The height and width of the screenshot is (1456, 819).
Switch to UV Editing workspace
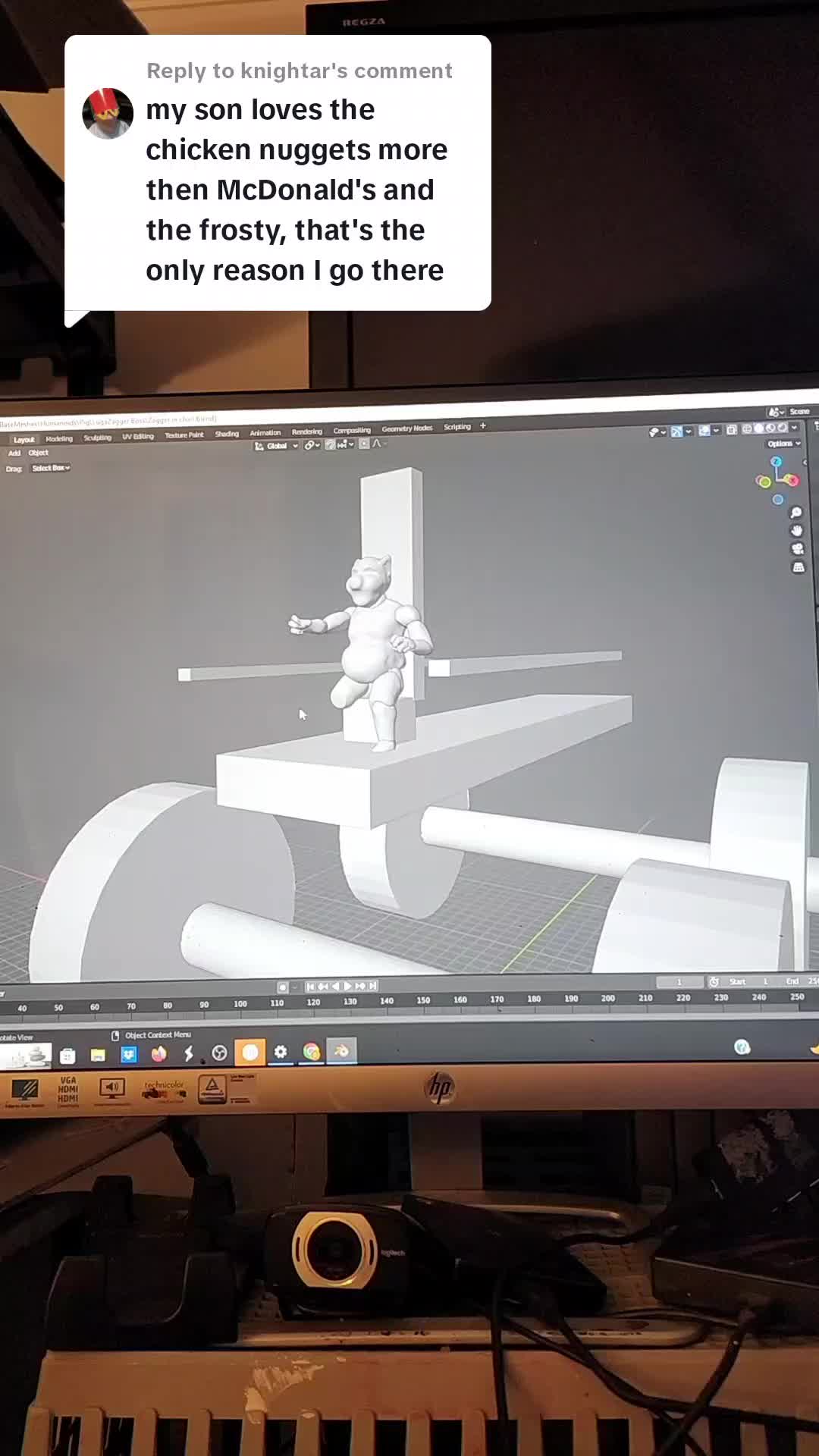pos(138,436)
